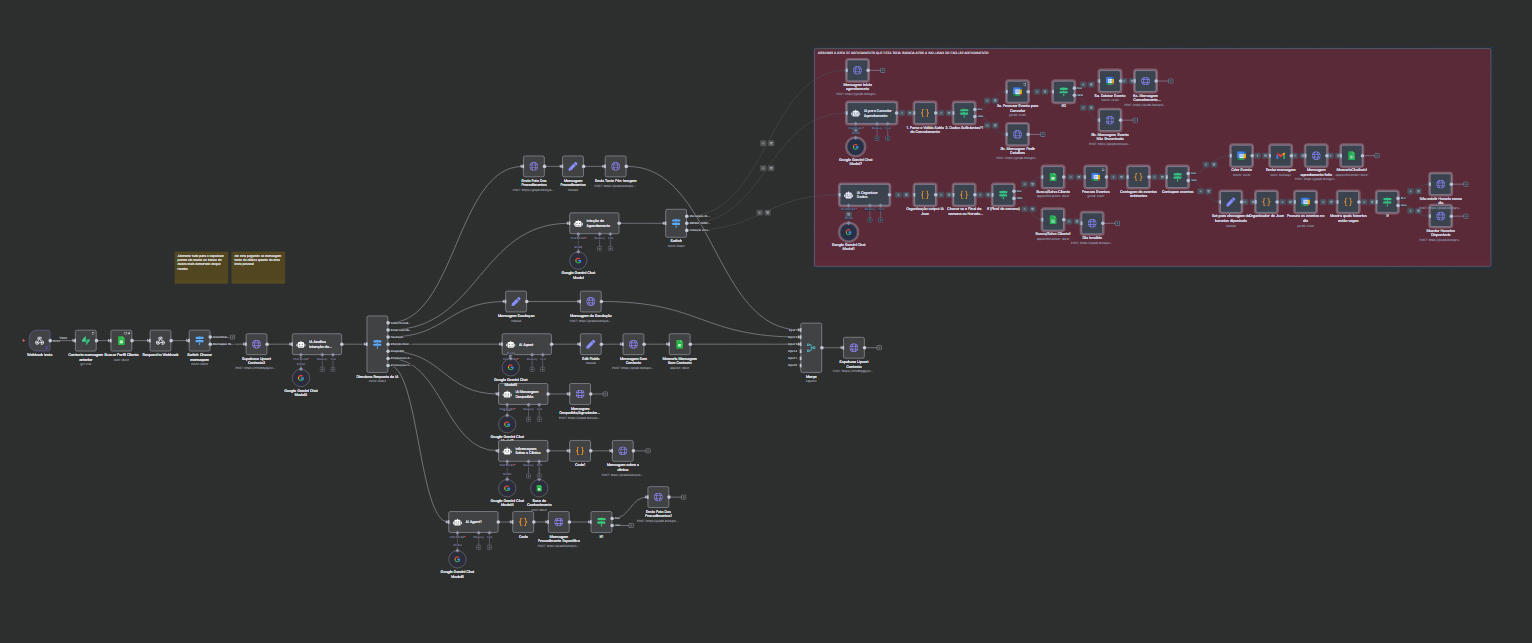Open the green Google Sheets node near Webhook
This screenshot has width=1532, height=643.
121,341
